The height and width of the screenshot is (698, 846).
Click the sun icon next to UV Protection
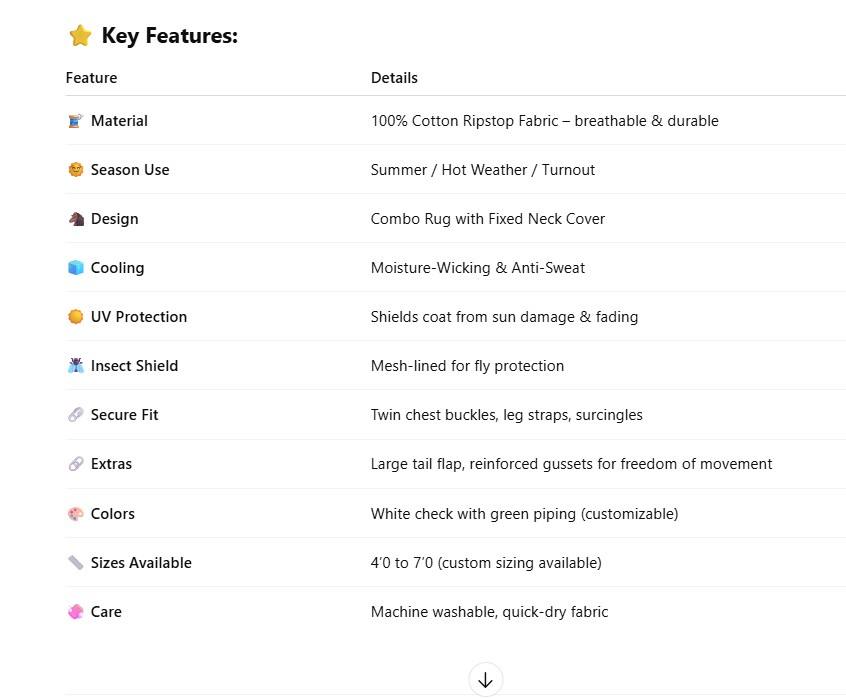click(75, 317)
